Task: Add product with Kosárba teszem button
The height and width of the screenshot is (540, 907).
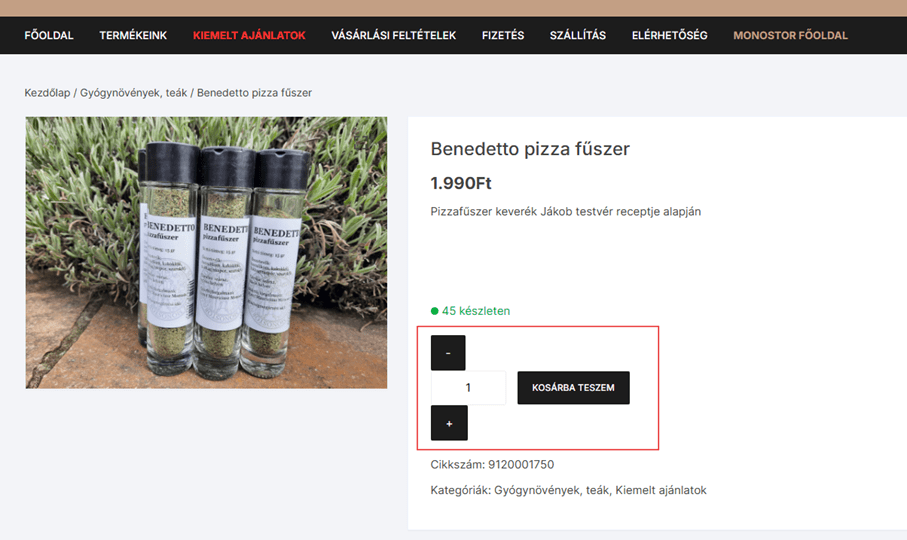Action: coord(573,387)
